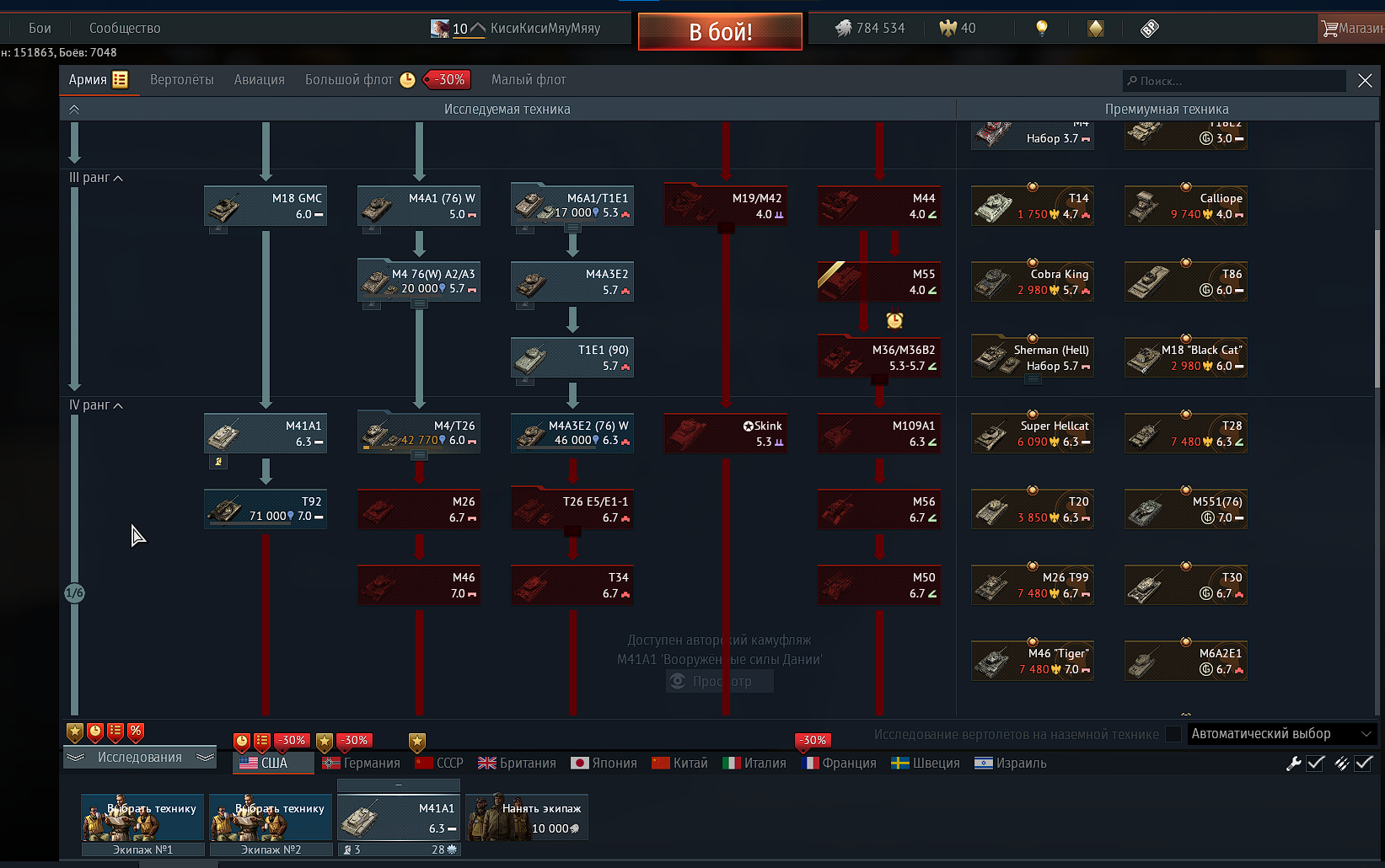Click Выбрать технику for Экипаж №1
The height and width of the screenshot is (868, 1385).
[142, 817]
